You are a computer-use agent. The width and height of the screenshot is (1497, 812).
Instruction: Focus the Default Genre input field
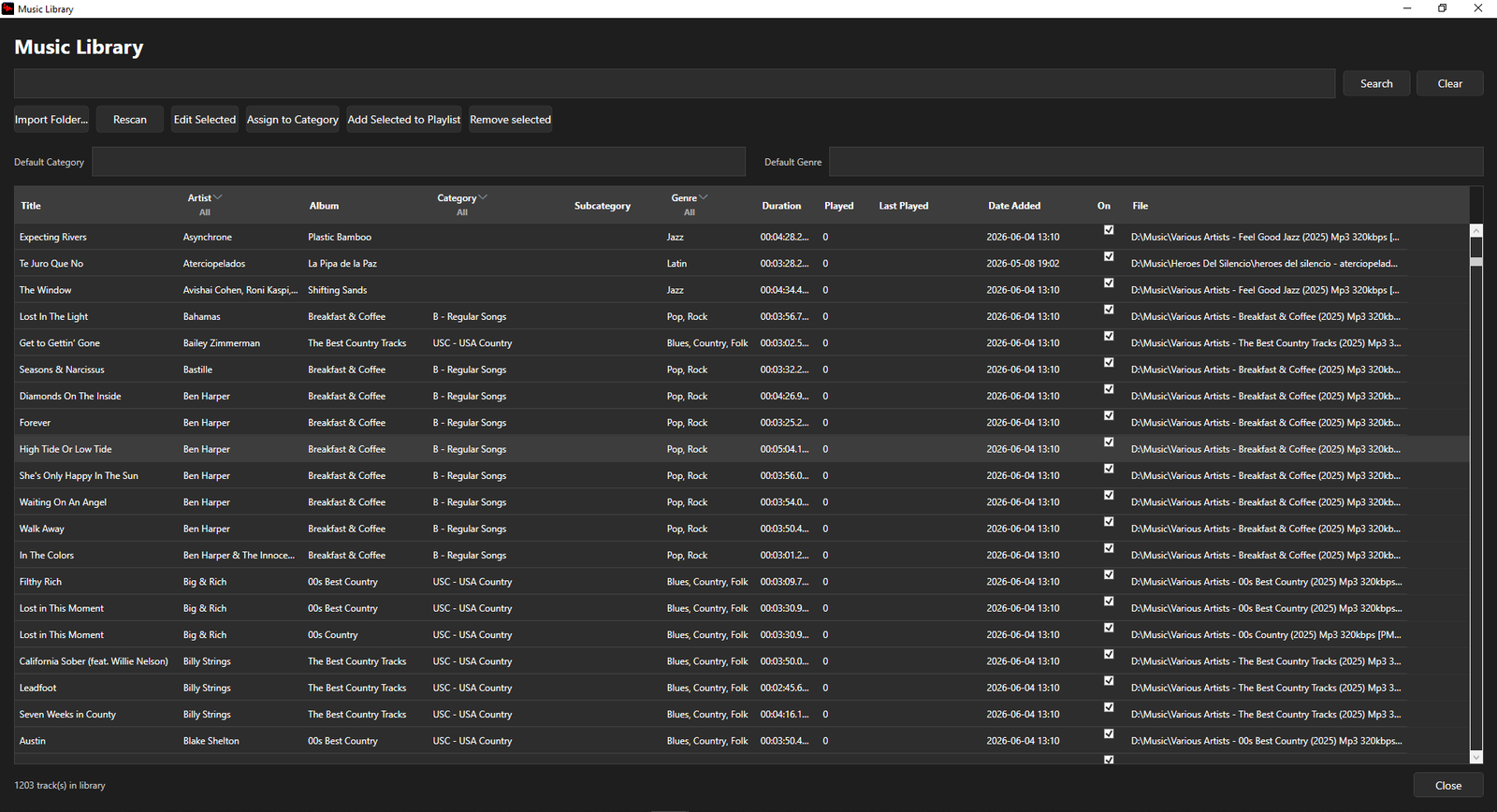pyautogui.click(x=1156, y=162)
